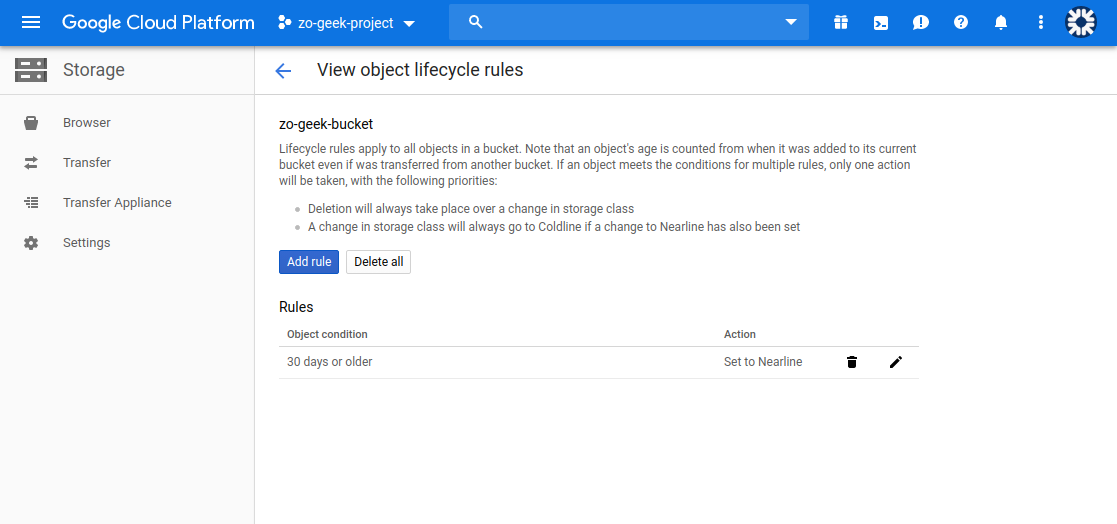Click the Action column header

tap(739, 334)
